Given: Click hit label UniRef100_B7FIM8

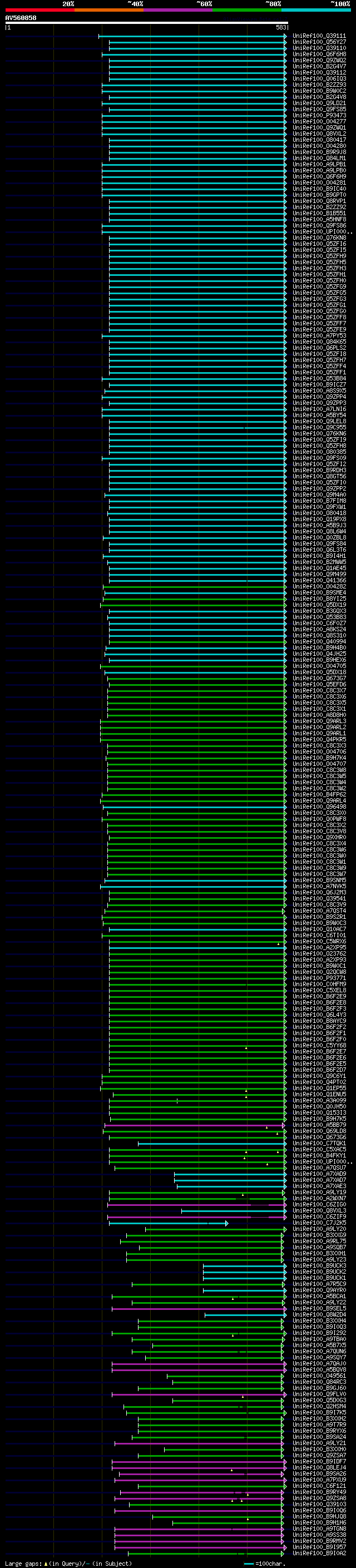Looking at the screenshot, I should (319, 501).
